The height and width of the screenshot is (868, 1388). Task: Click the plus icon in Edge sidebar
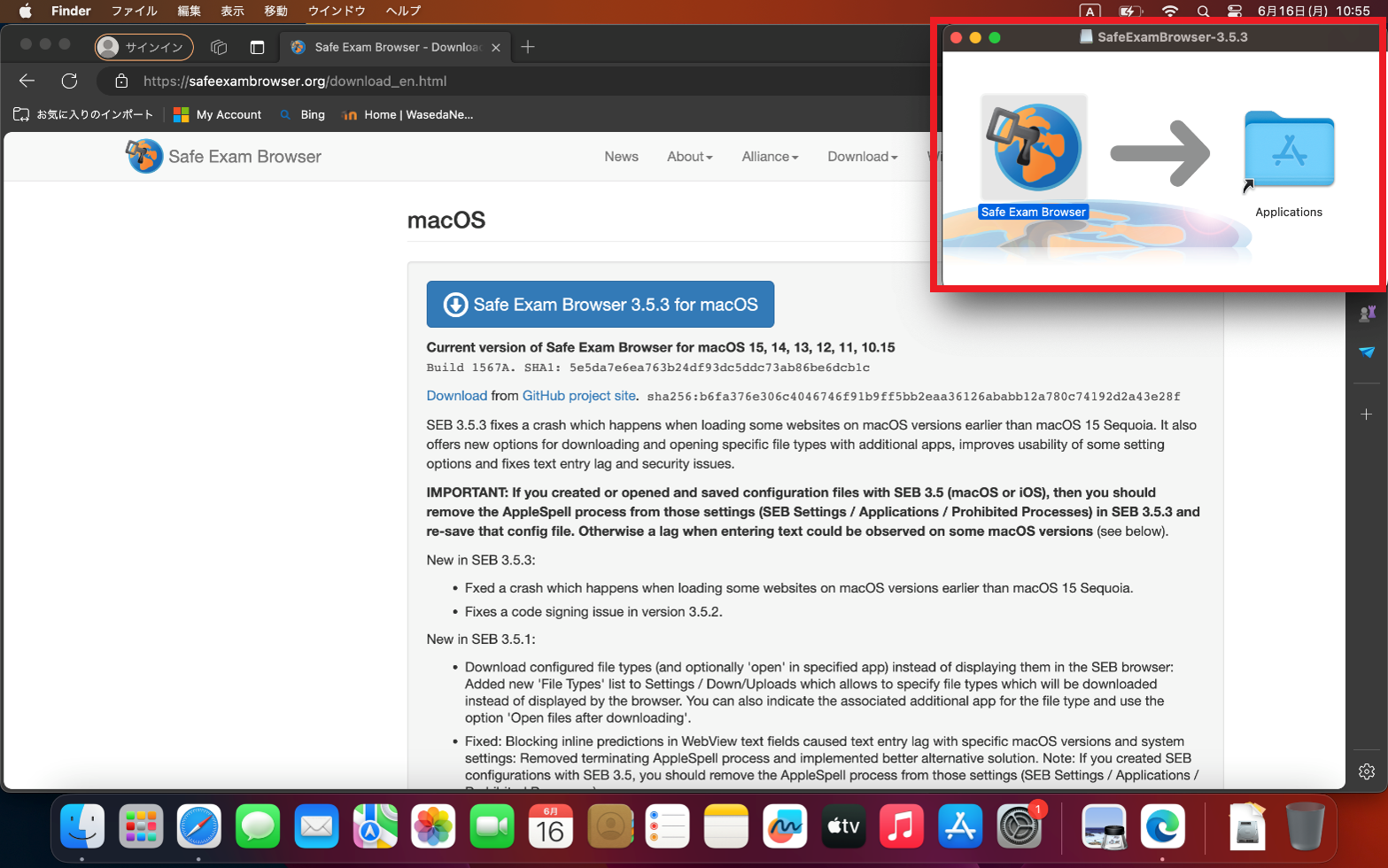[1367, 414]
